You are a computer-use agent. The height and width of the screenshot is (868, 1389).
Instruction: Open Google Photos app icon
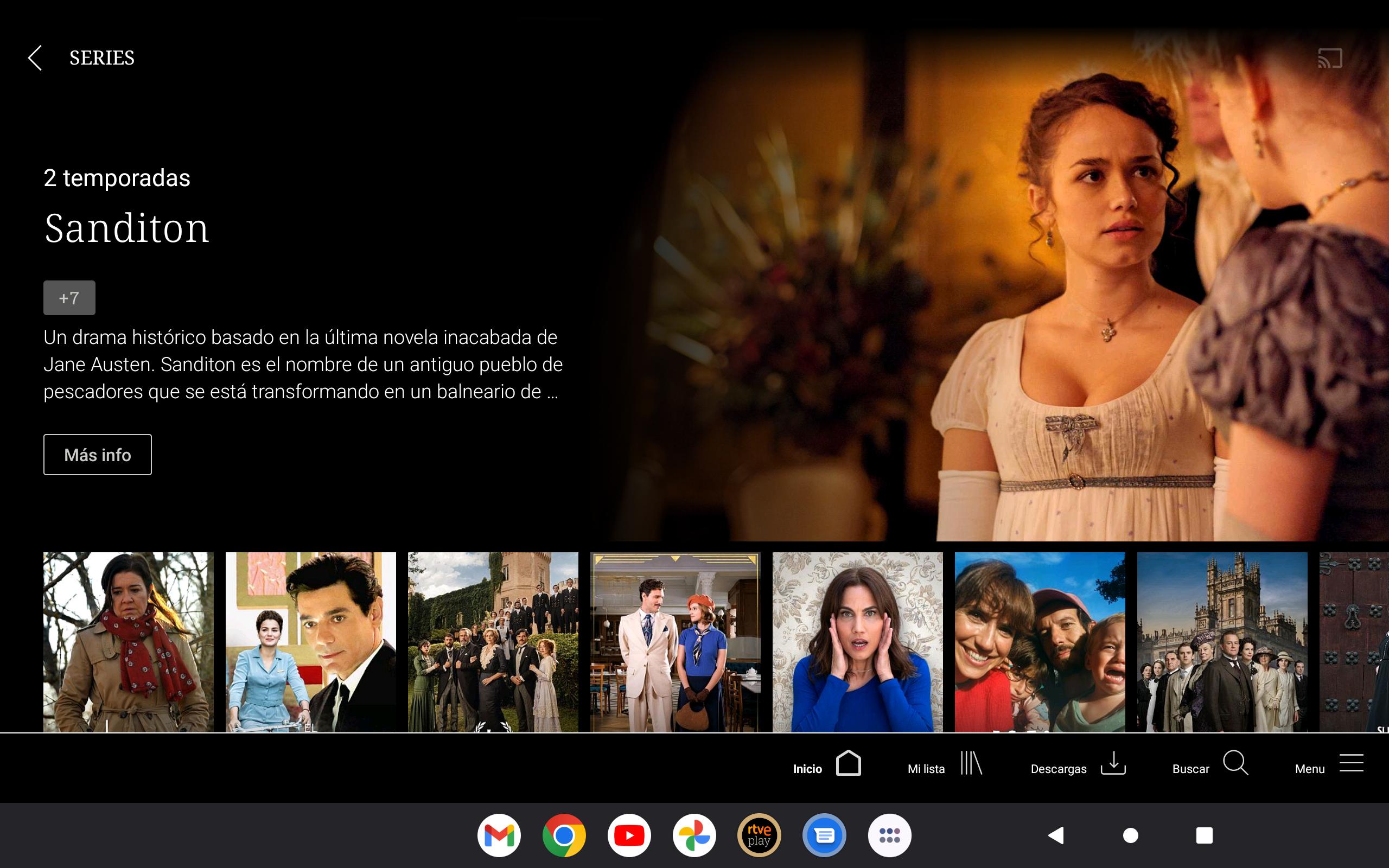[694, 835]
